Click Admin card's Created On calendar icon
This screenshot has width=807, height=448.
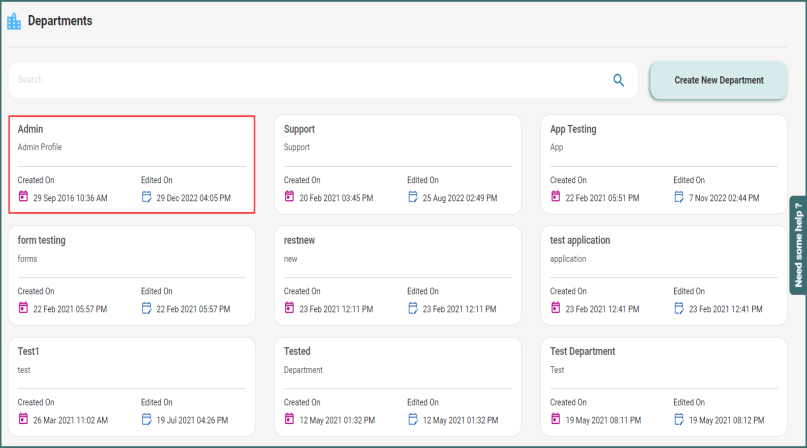[x=23, y=197]
